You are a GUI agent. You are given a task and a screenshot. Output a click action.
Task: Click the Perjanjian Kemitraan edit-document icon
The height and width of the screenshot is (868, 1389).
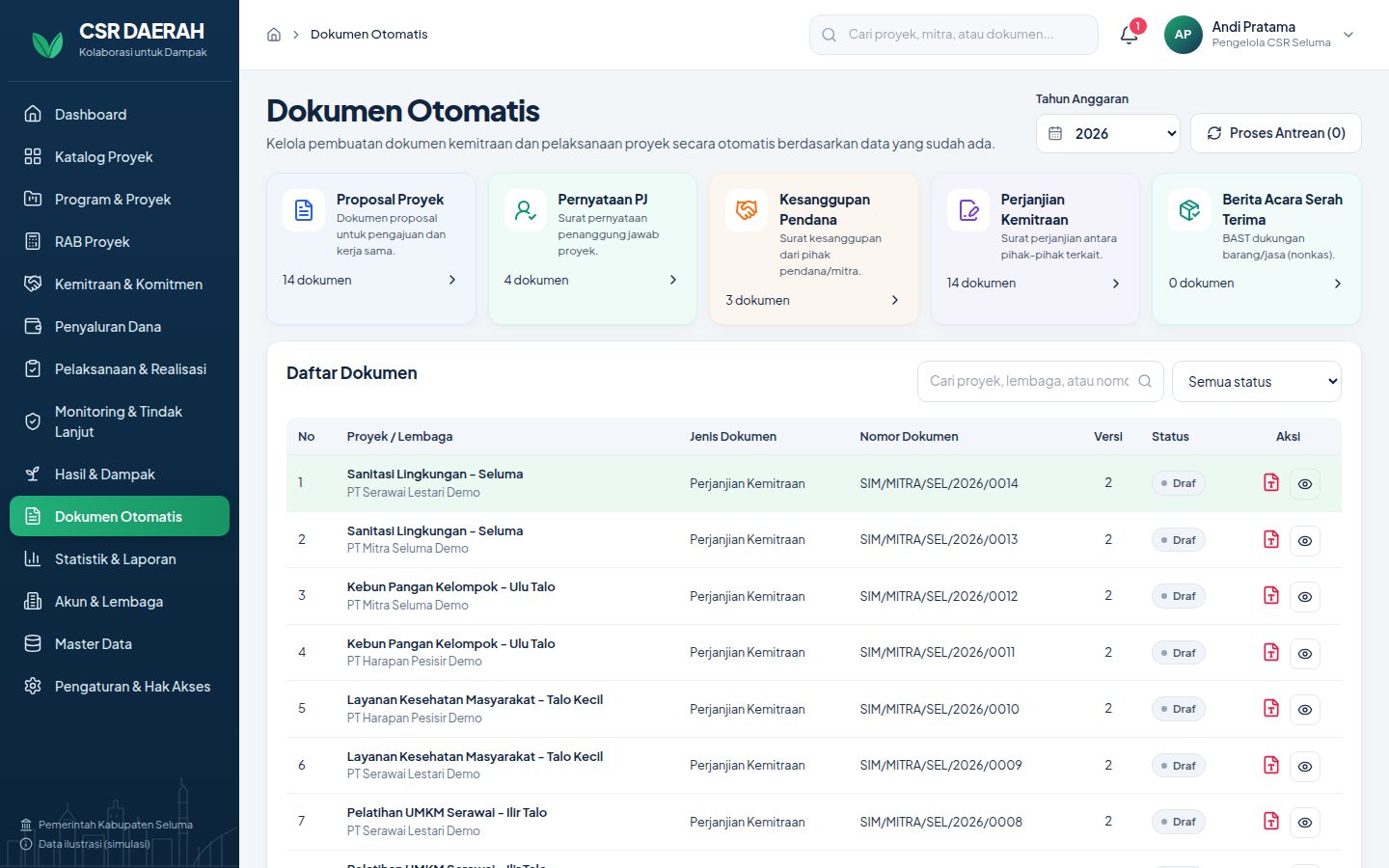click(968, 210)
